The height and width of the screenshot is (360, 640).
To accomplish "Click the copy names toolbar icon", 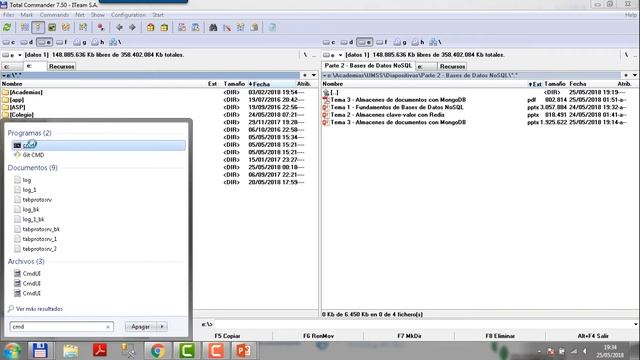I will [x=254, y=27].
